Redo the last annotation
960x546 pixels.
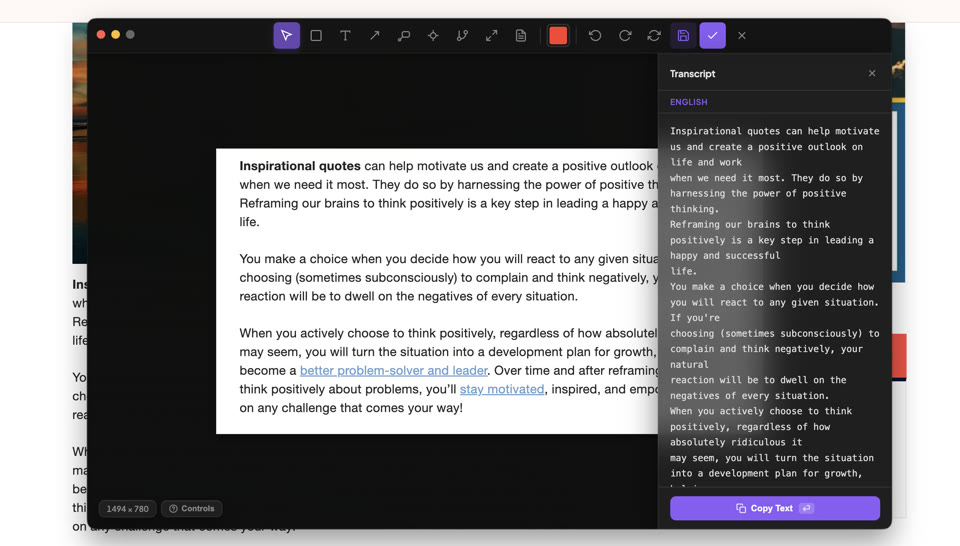pyautogui.click(x=624, y=36)
